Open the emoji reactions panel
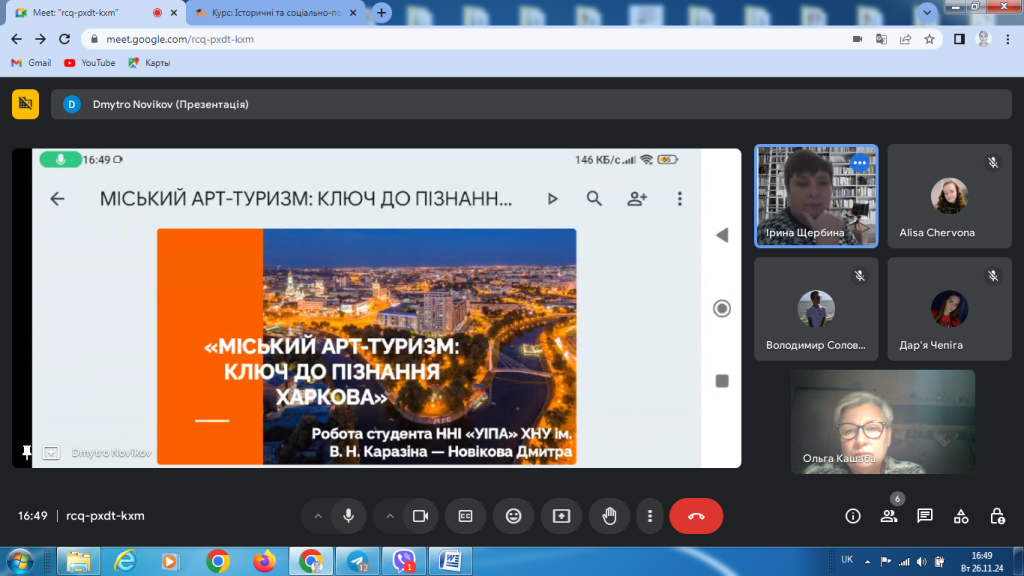 coord(513,516)
